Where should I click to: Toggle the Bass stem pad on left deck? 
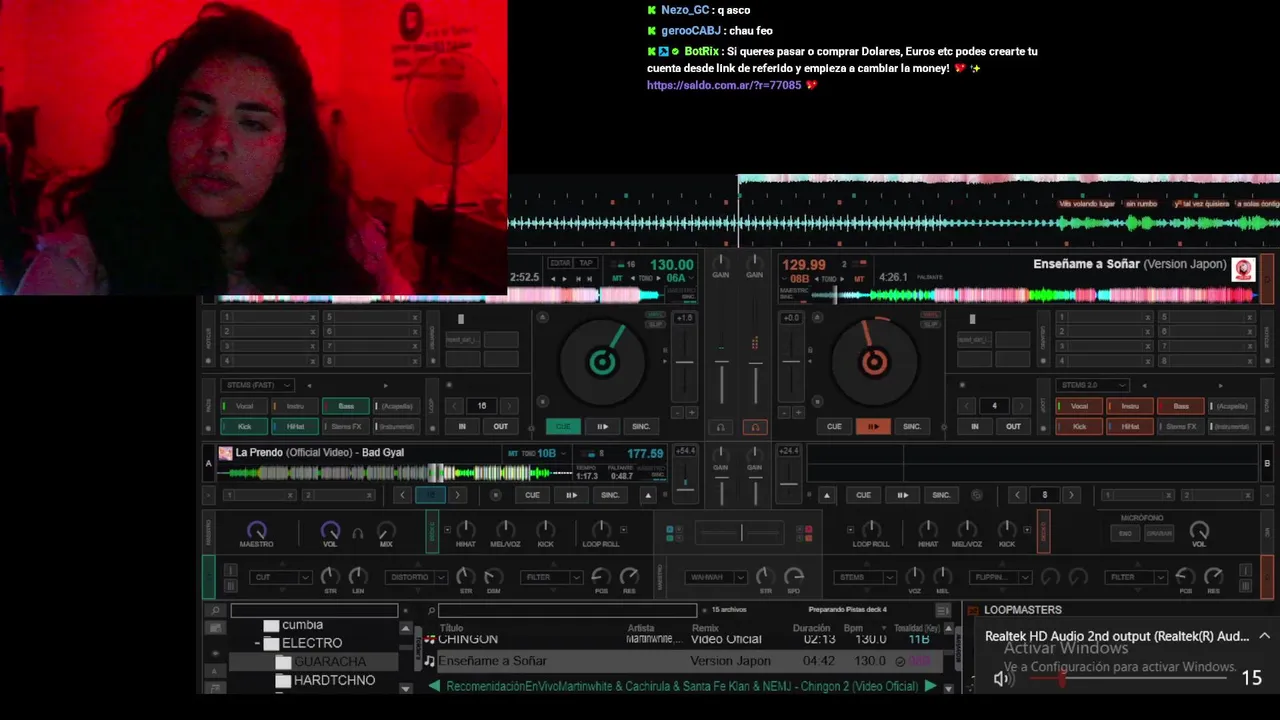coord(345,406)
